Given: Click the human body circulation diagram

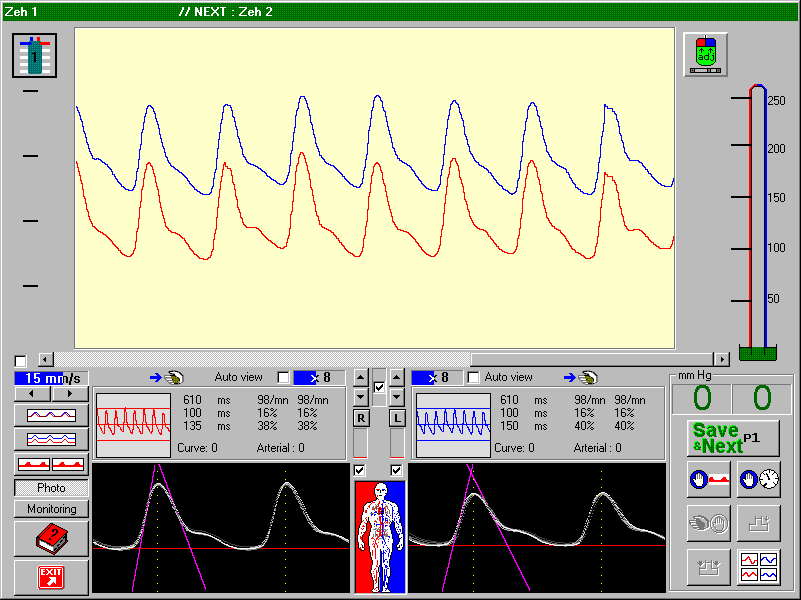Looking at the screenshot, I should pyautogui.click(x=381, y=537).
